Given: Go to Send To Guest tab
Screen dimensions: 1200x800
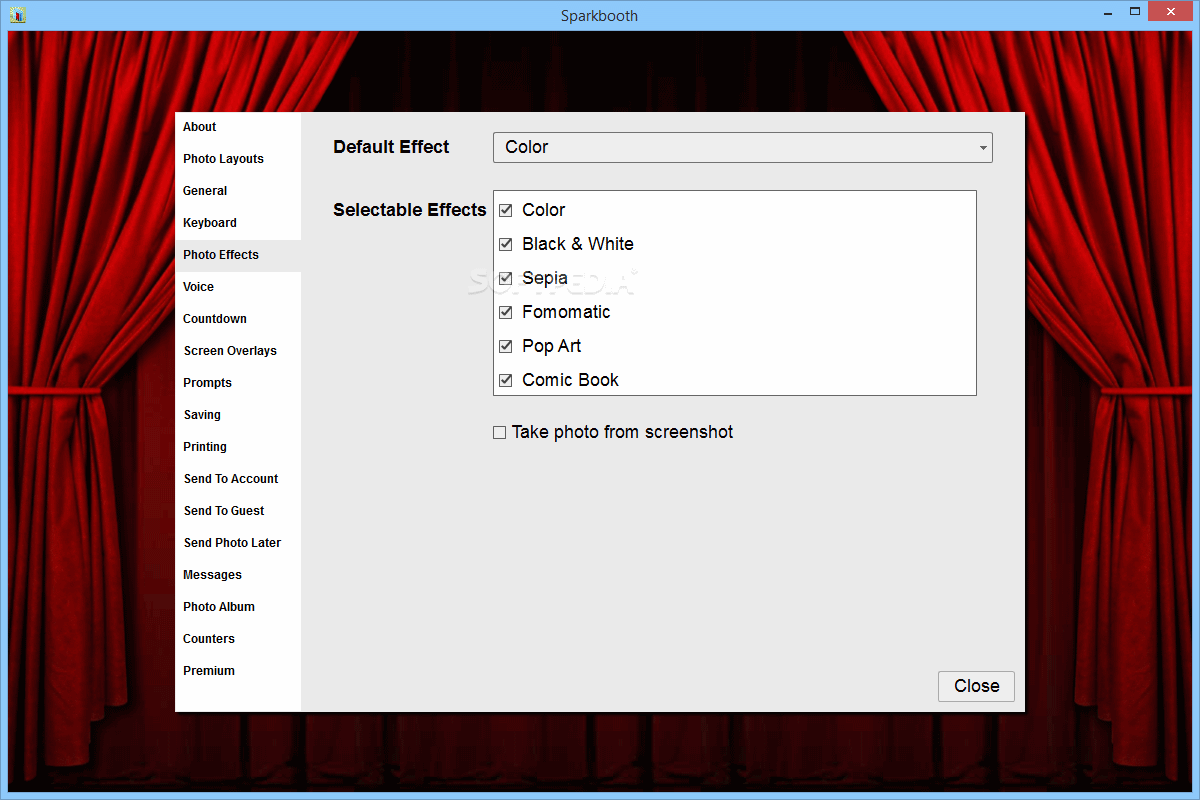Looking at the screenshot, I should point(238,511).
